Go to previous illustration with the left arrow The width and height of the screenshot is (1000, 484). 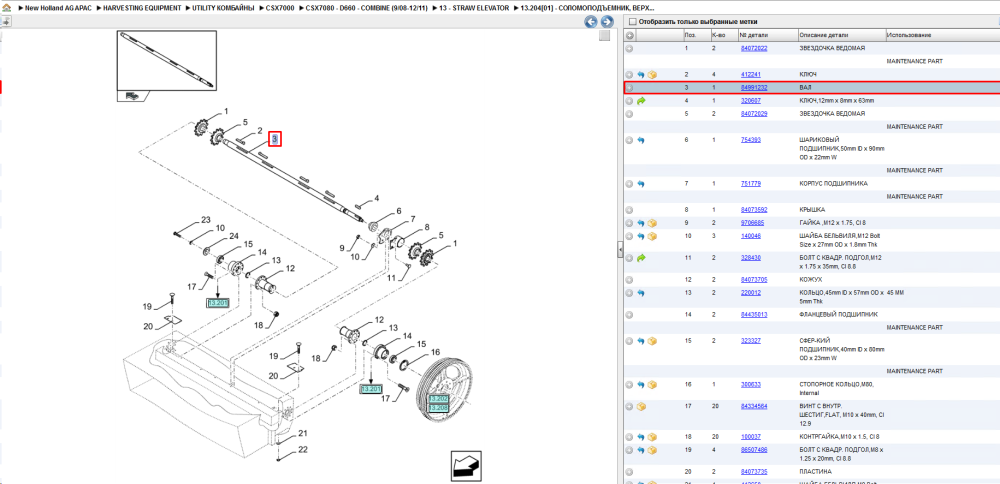591,22
